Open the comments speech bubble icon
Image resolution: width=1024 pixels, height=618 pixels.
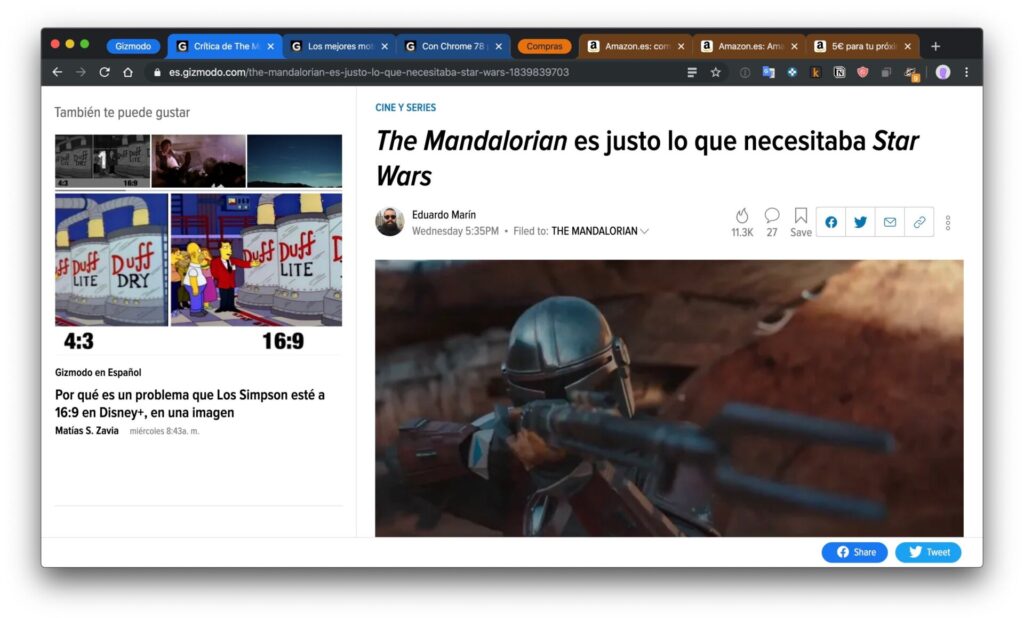point(771,216)
